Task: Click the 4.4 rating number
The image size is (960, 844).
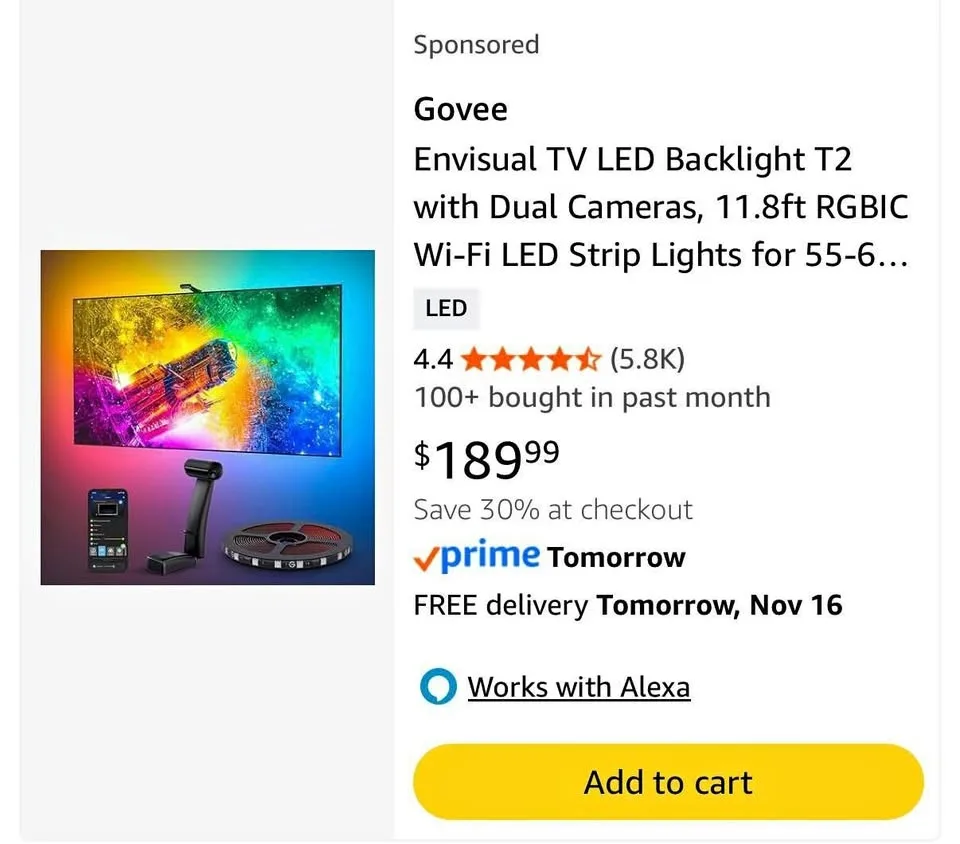Action: 434,358
